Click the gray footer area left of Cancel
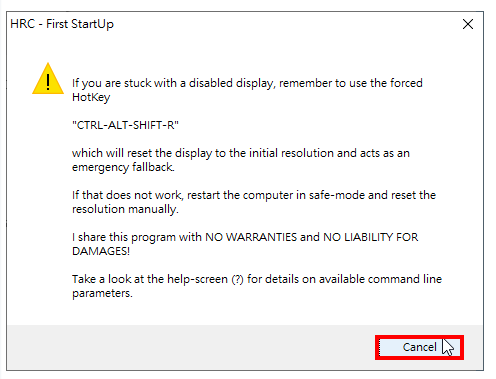 [190, 347]
